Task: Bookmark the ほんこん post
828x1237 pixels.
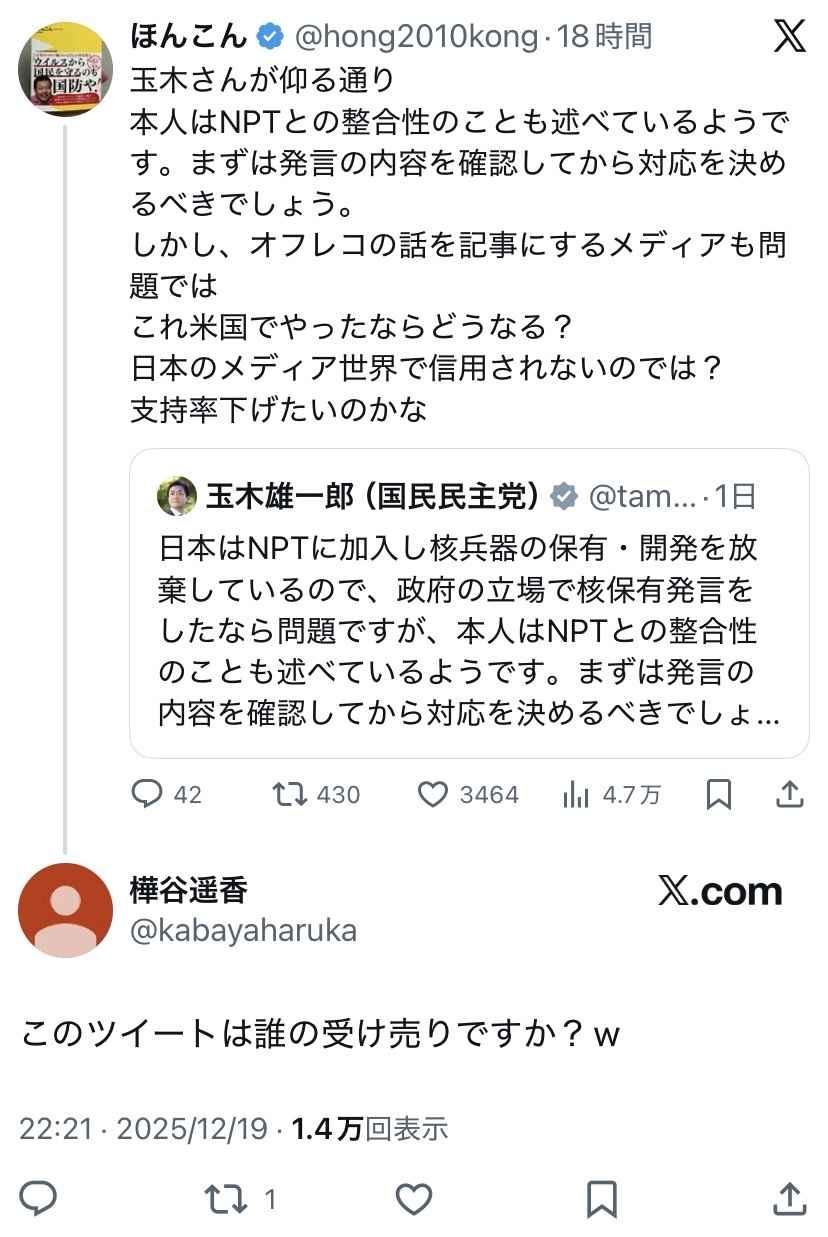Action: point(718,794)
